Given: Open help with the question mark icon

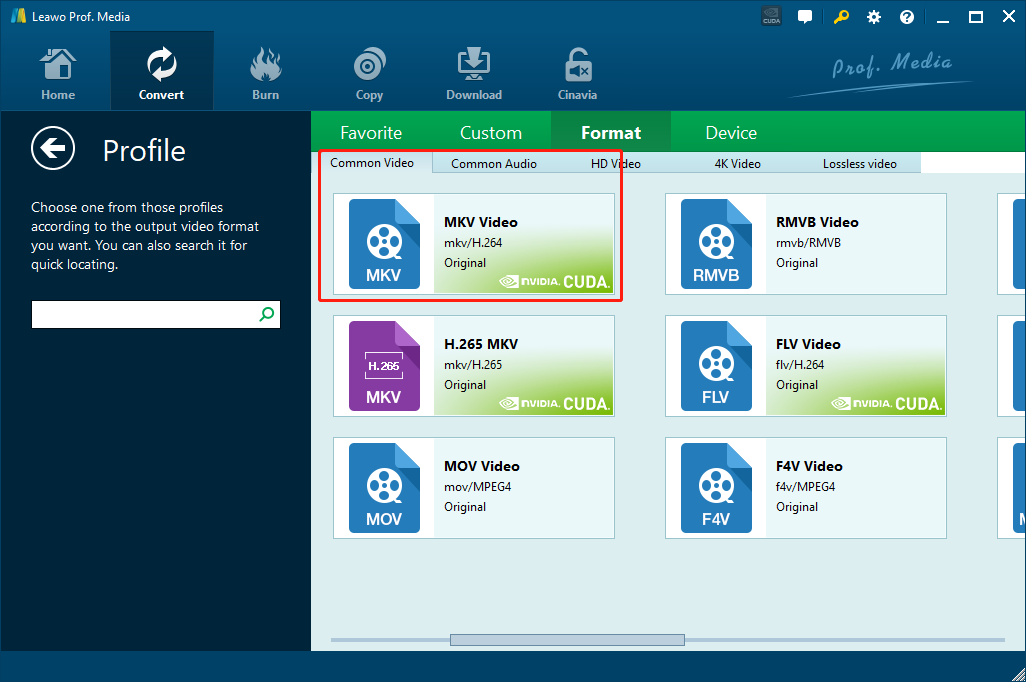Looking at the screenshot, I should (907, 17).
